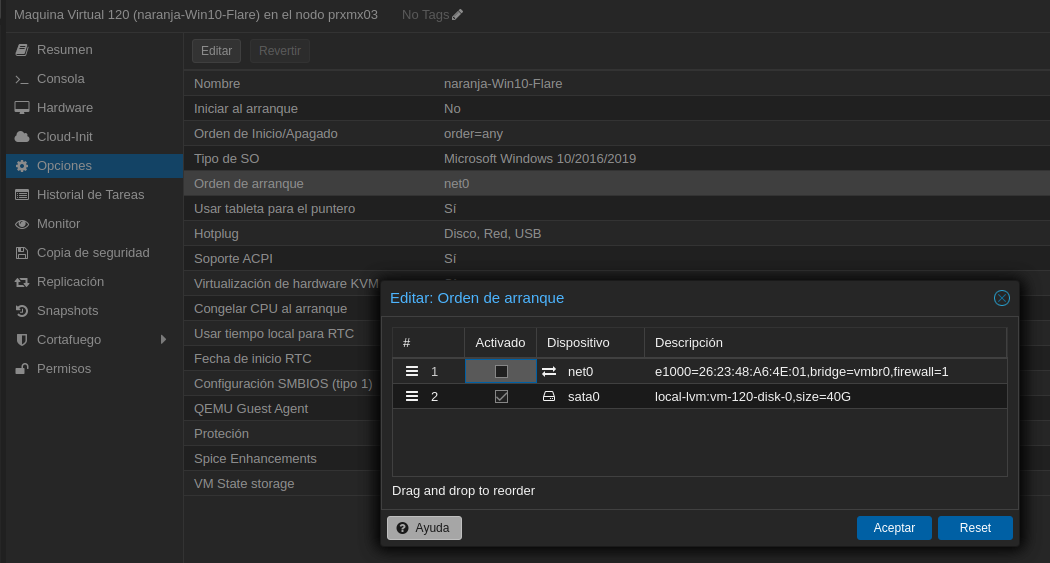Image resolution: width=1050 pixels, height=563 pixels.
Task: Click the Replicación arrows icon
Action: click(x=21, y=282)
